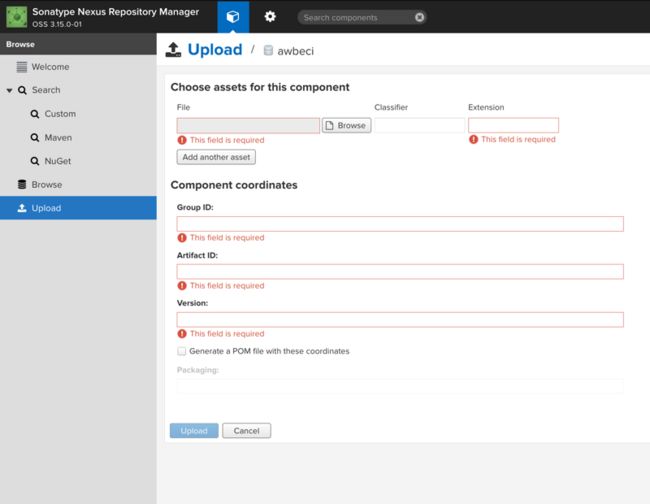Select Custom search in sidebar

(x=60, y=114)
